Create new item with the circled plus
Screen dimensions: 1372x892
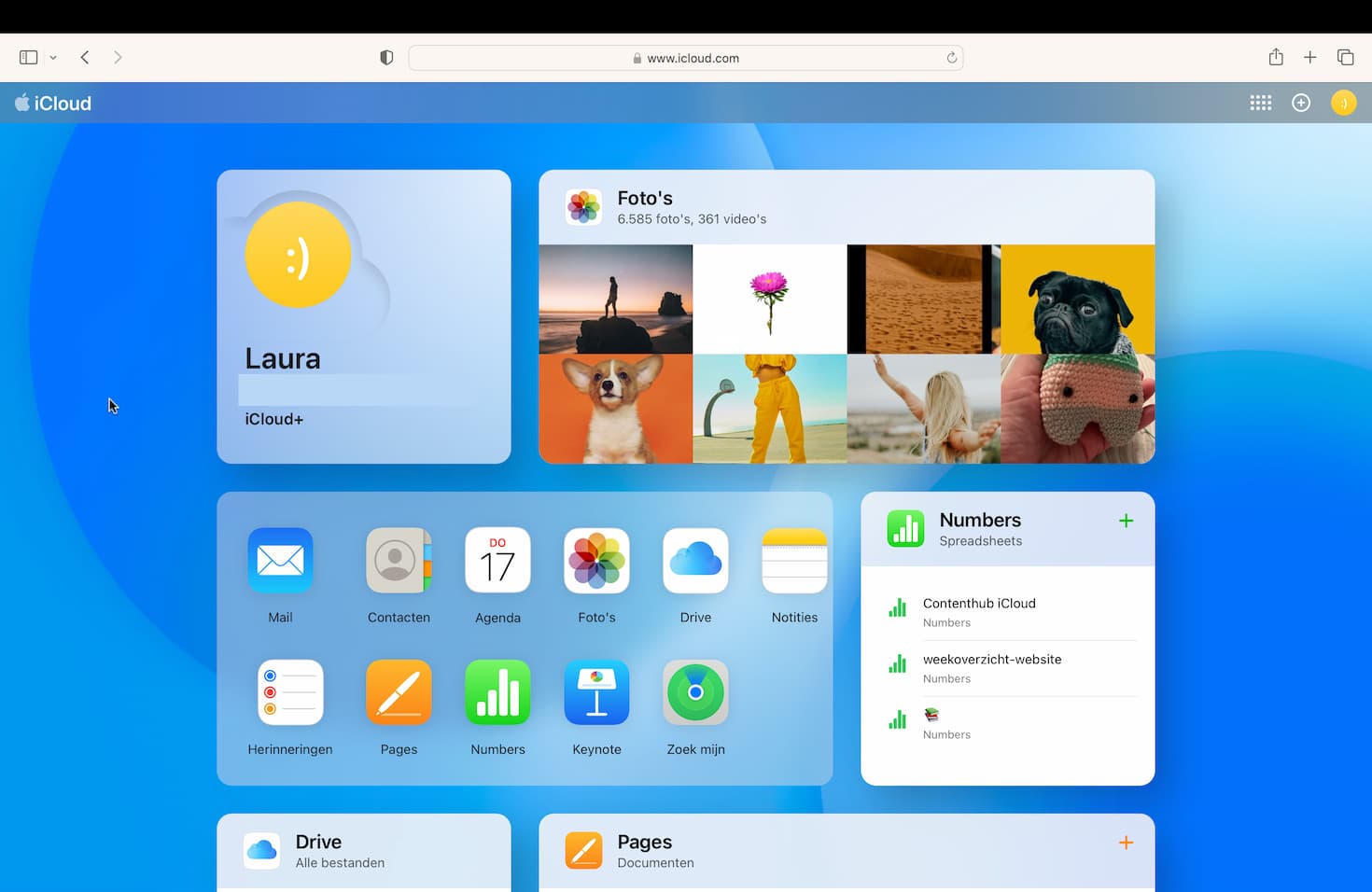pyautogui.click(x=1301, y=103)
